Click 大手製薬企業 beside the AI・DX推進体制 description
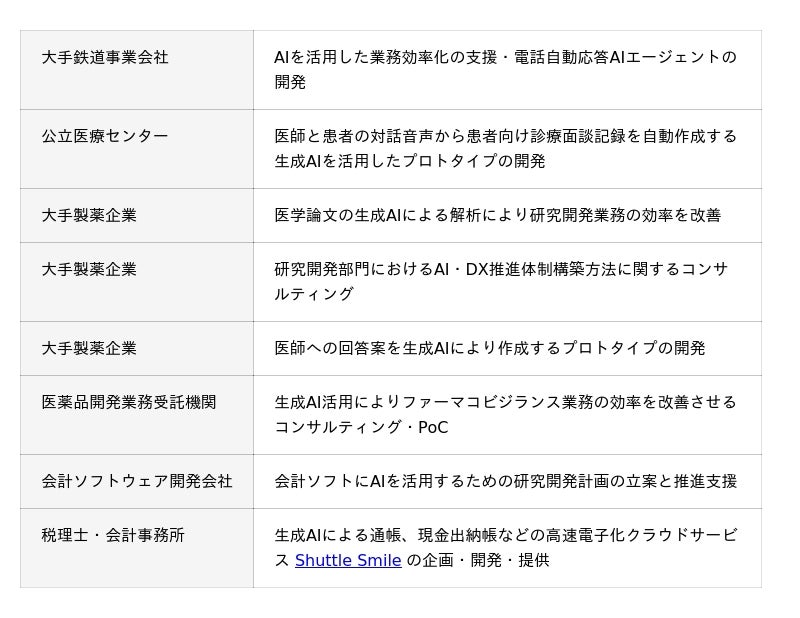The image size is (800, 618). tap(89, 270)
